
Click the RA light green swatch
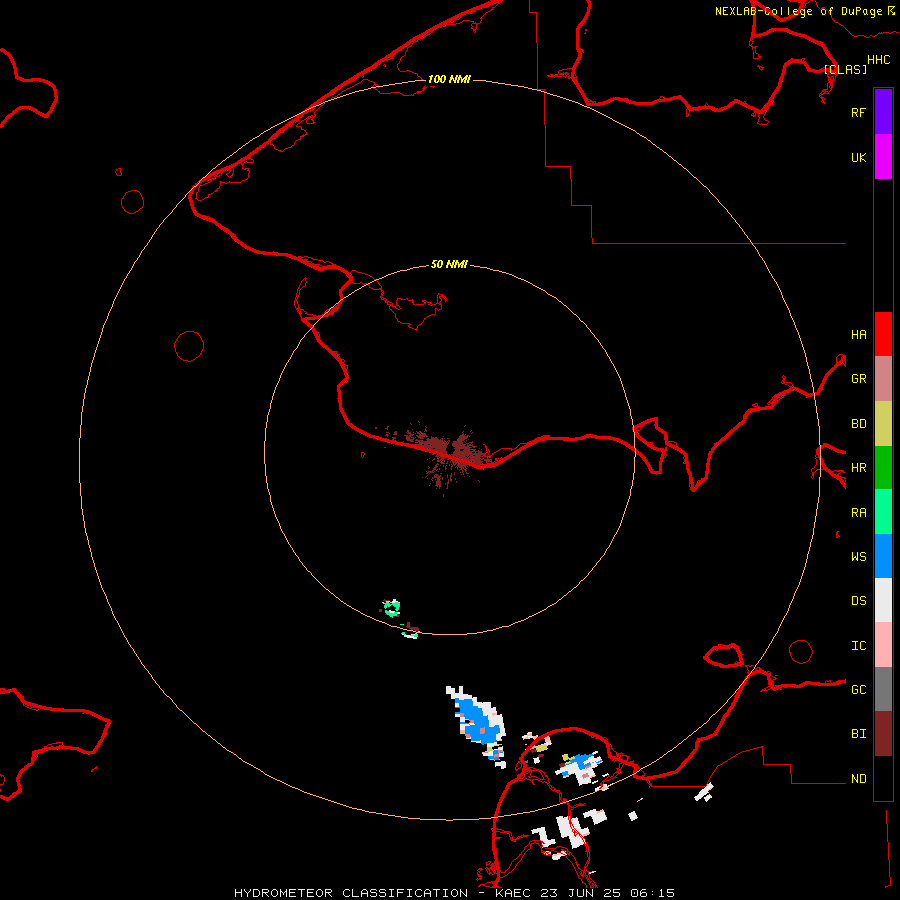tap(883, 512)
